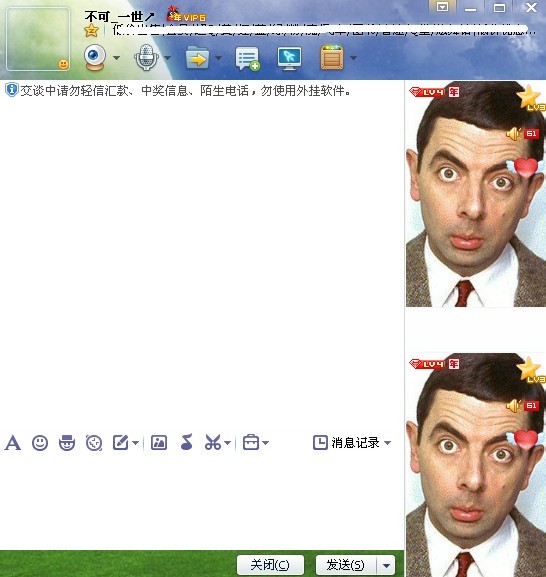
Task: Create discussion group with chat plus icon
Action: tap(247, 58)
